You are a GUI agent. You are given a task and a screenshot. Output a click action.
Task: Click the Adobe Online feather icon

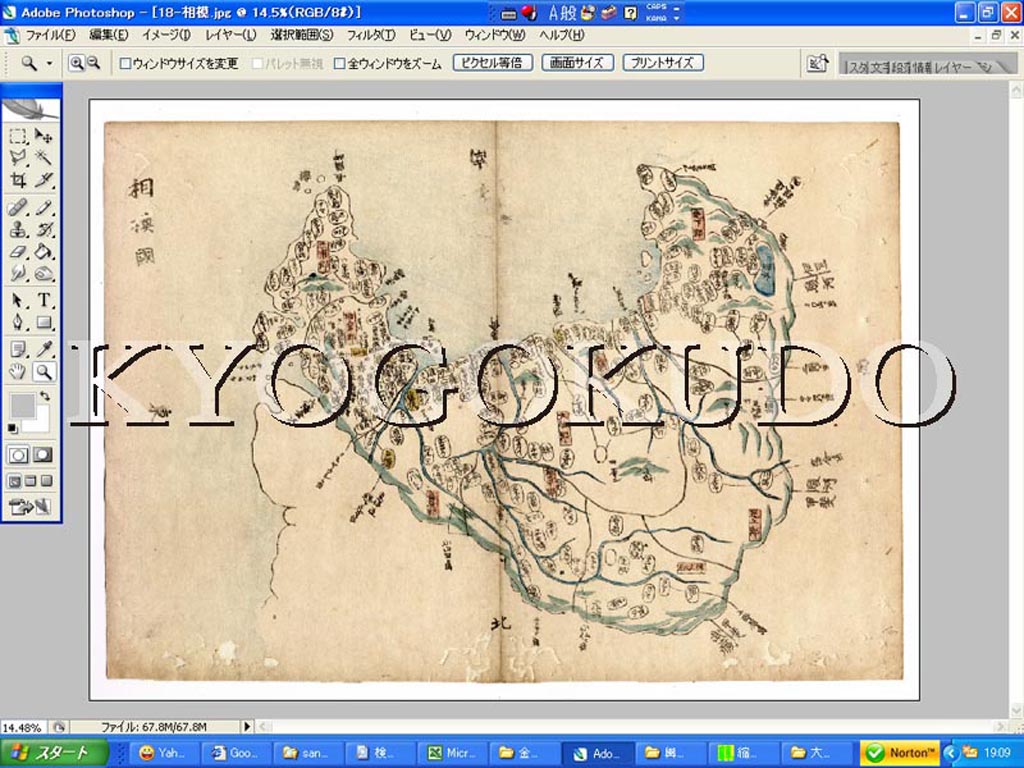(x=31, y=109)
